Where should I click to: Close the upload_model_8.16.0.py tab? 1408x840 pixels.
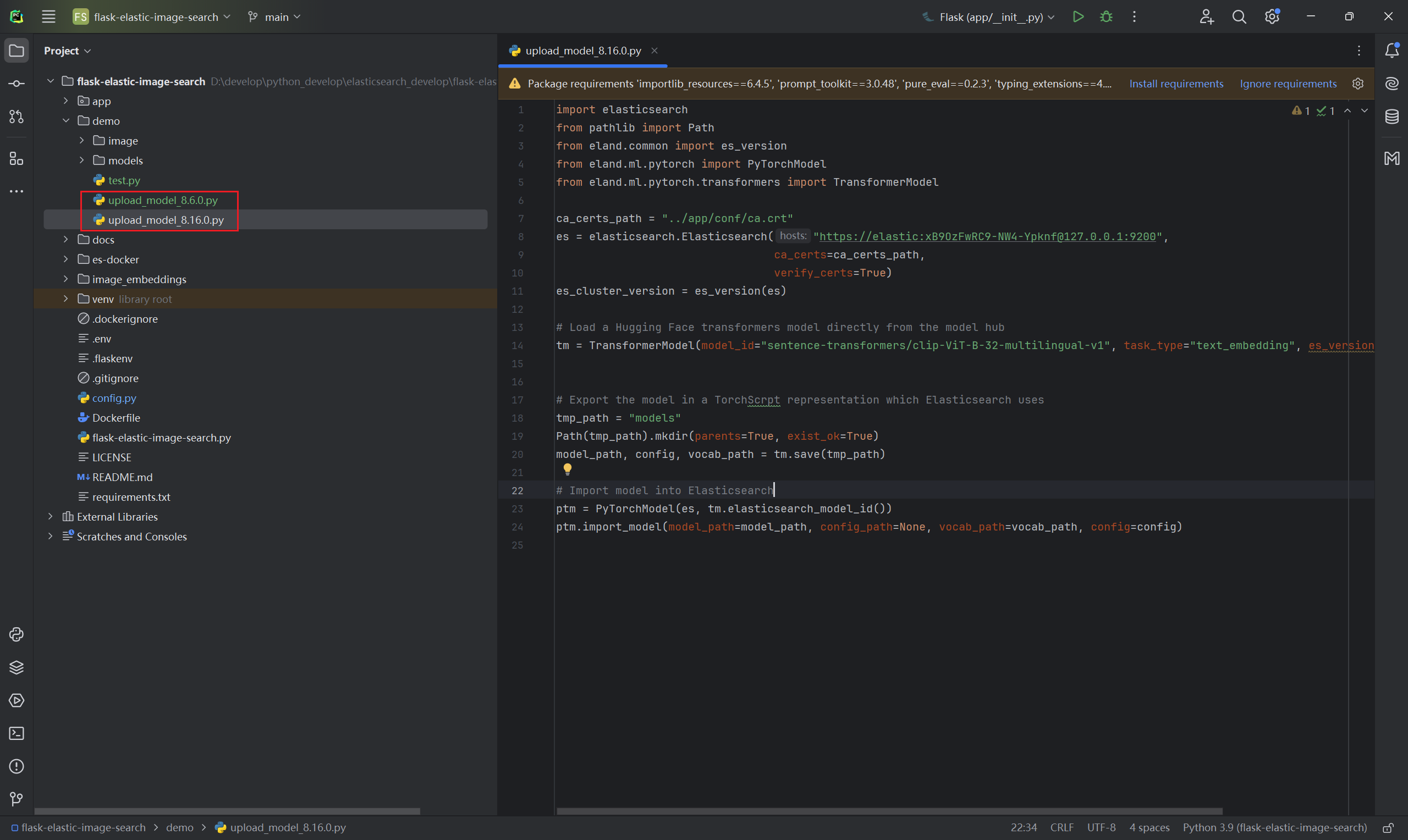[x=654, y=51]
